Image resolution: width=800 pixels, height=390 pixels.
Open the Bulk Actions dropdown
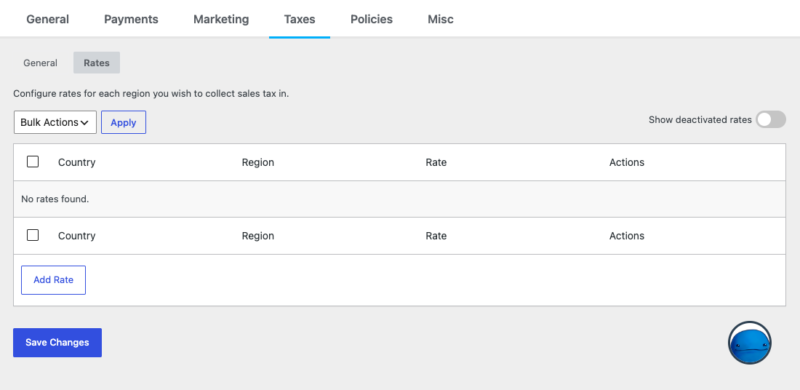55,123
